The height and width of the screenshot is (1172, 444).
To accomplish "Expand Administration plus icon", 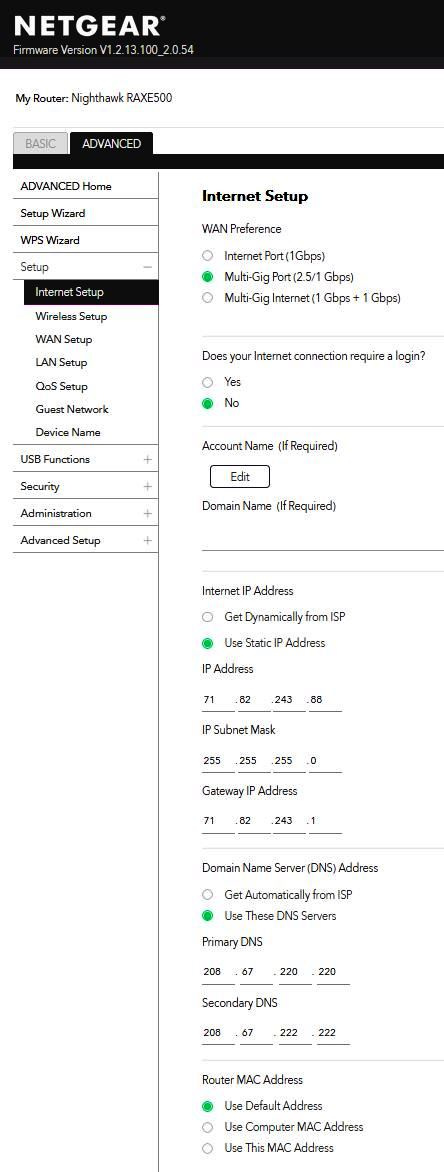I will 147,513.
